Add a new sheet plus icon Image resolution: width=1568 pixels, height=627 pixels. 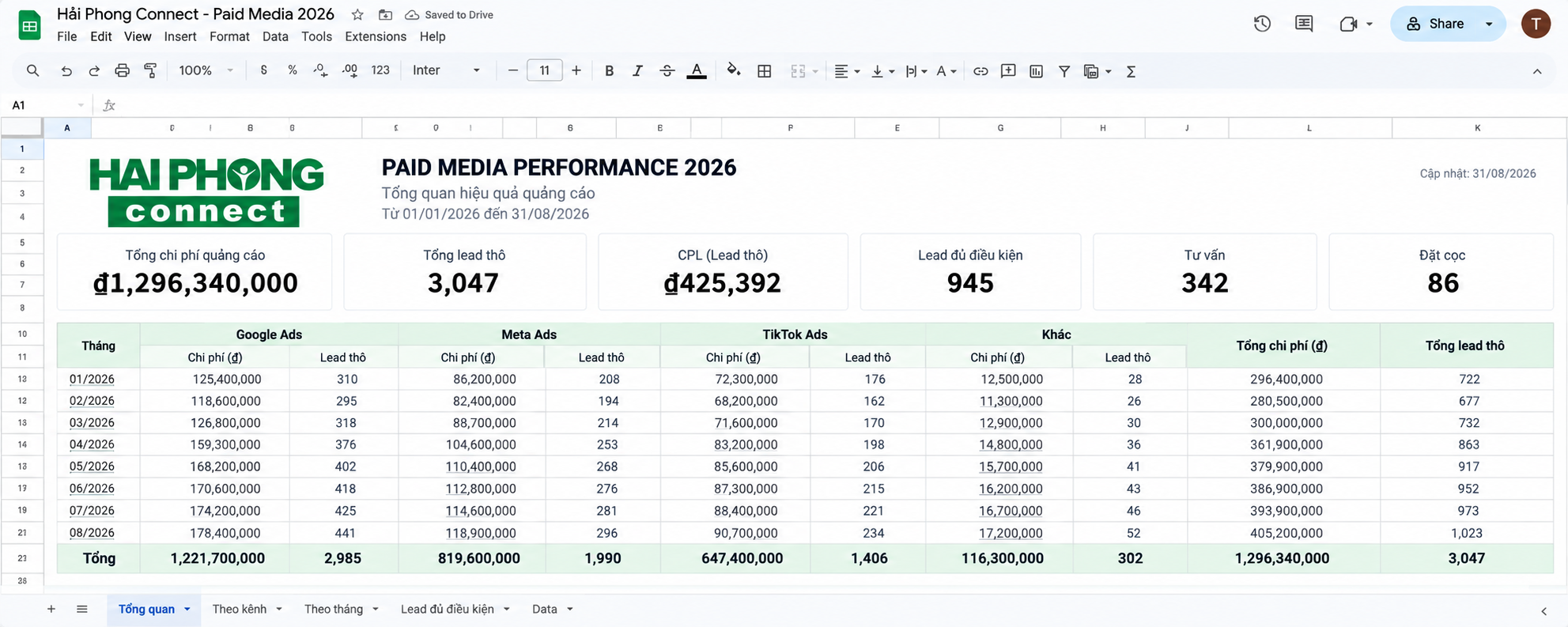point(51,609)
